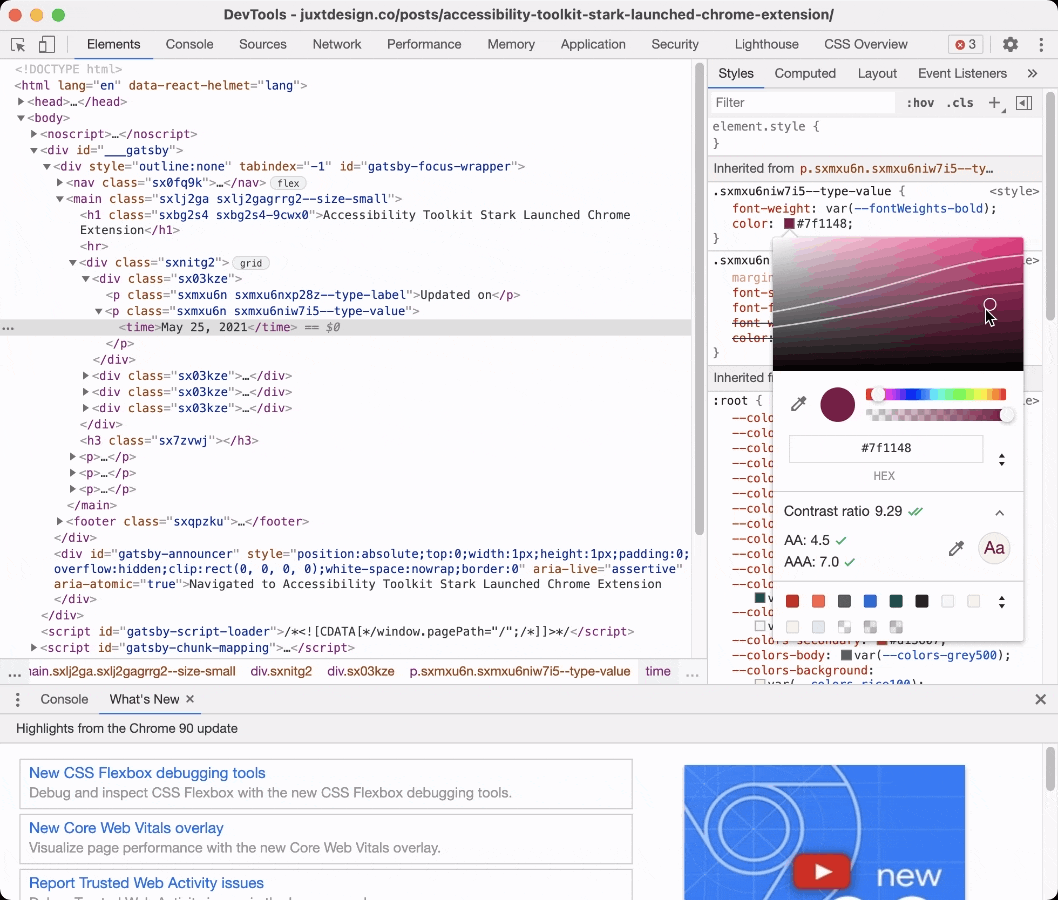Toggle the :hov element state panel
The width and height of the screenshot is (1058, 900).
(920, 103)
